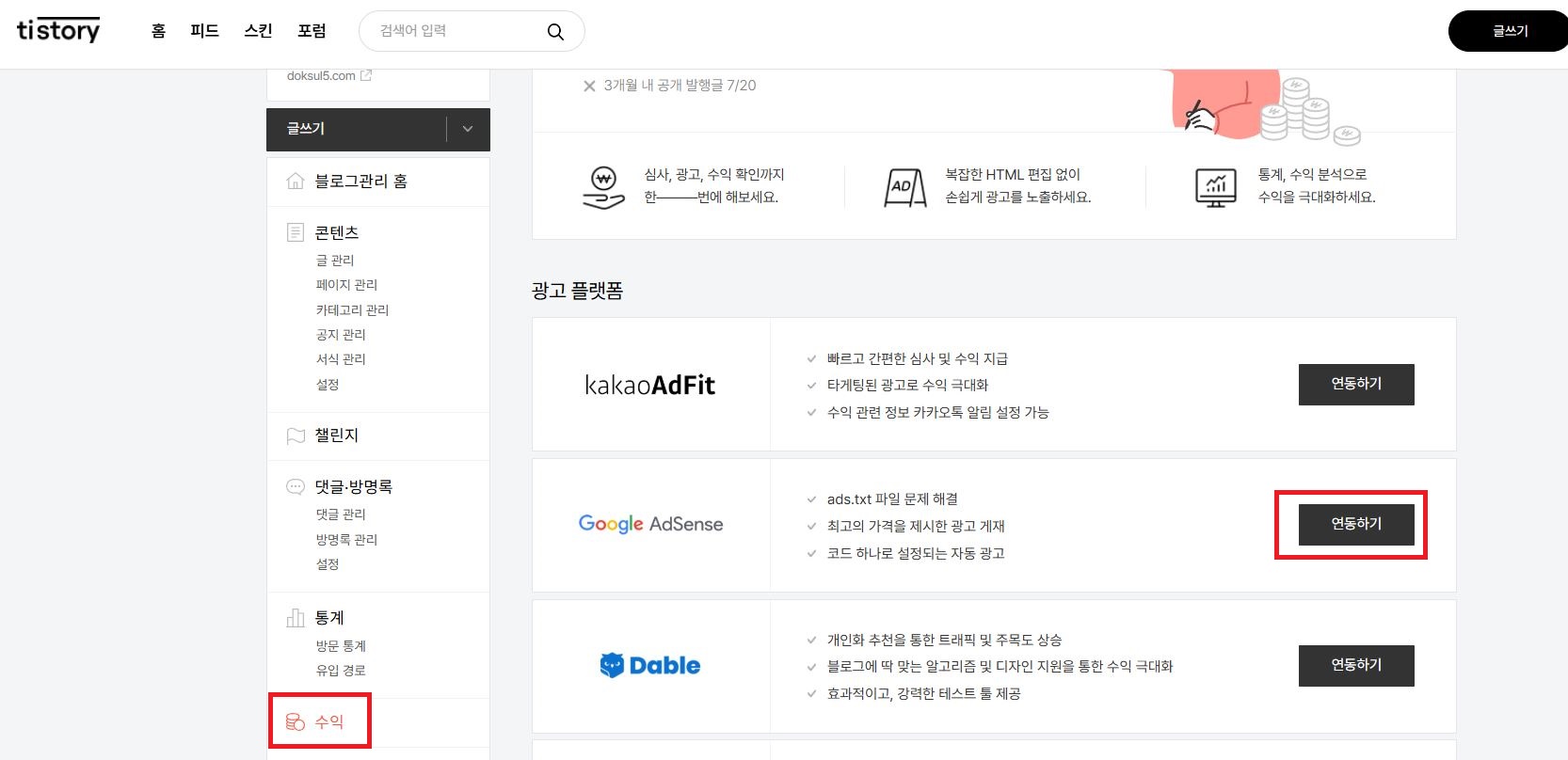
Task: Open 피드 in top navigation
Action: pyautogui.click(x=204, y=31)
